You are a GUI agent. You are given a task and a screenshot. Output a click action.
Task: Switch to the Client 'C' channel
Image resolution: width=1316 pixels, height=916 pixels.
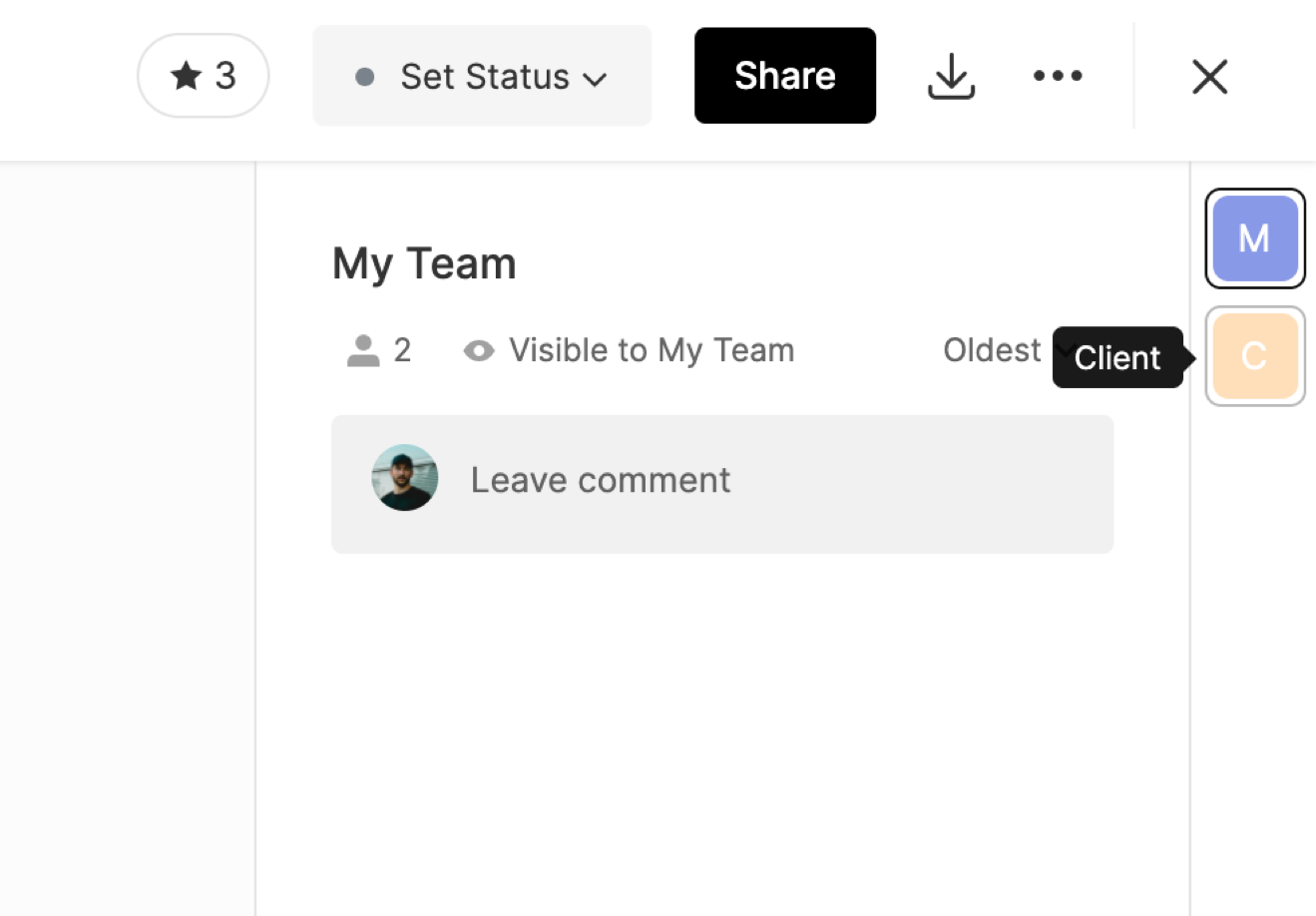(1254, 356)
